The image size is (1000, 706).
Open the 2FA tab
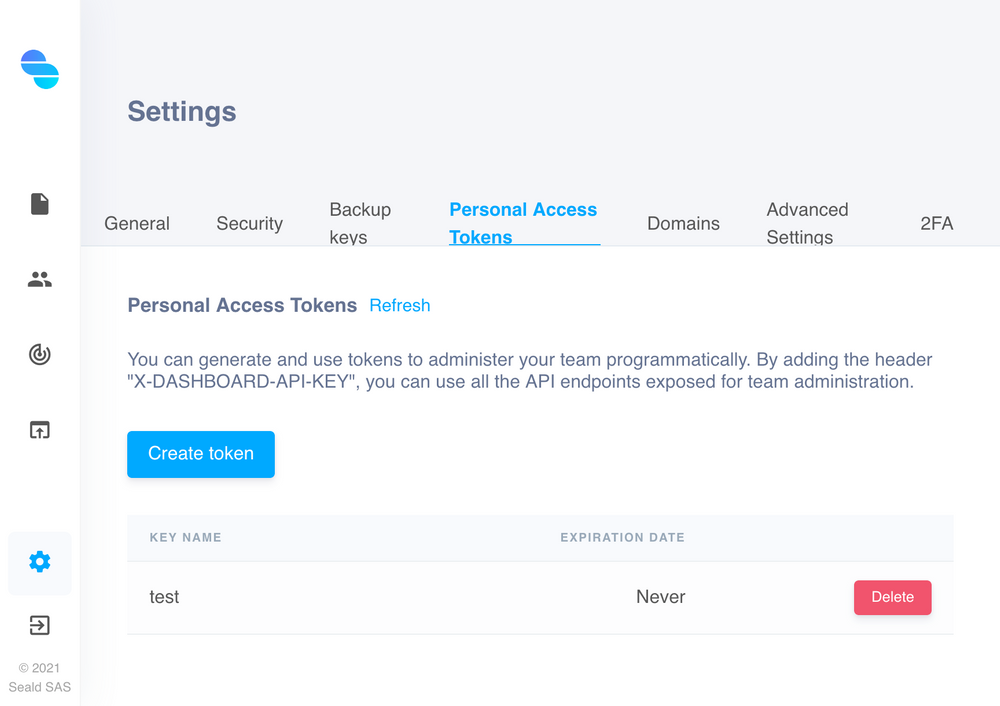pyautogui.click(x=936, y=223)
